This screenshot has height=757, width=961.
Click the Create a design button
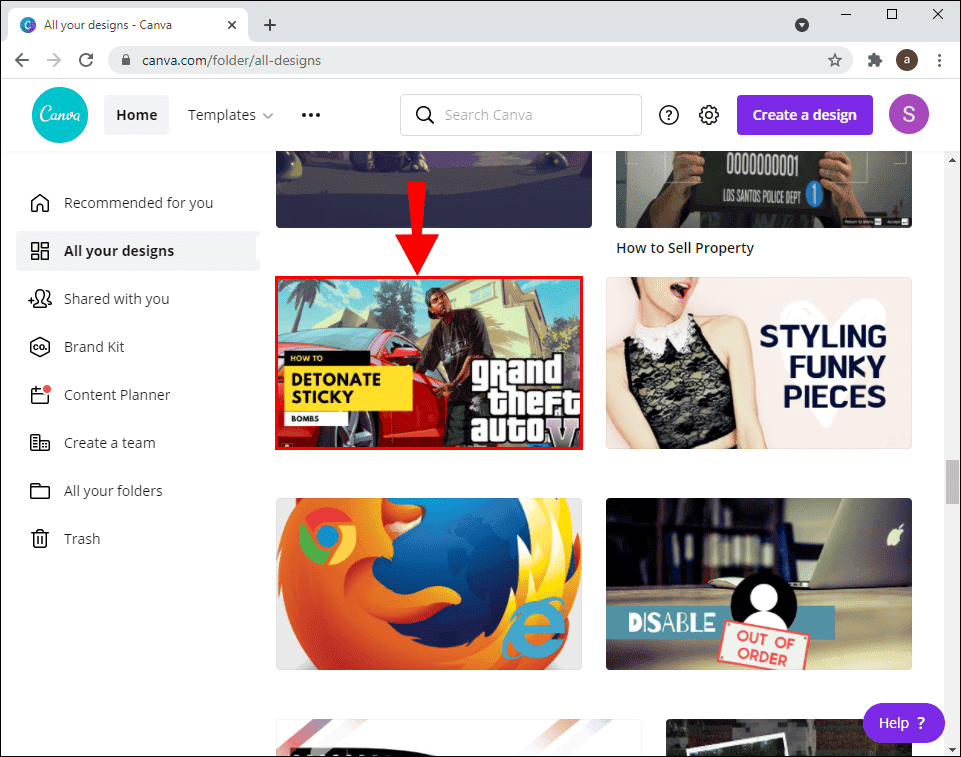point(804,114)
